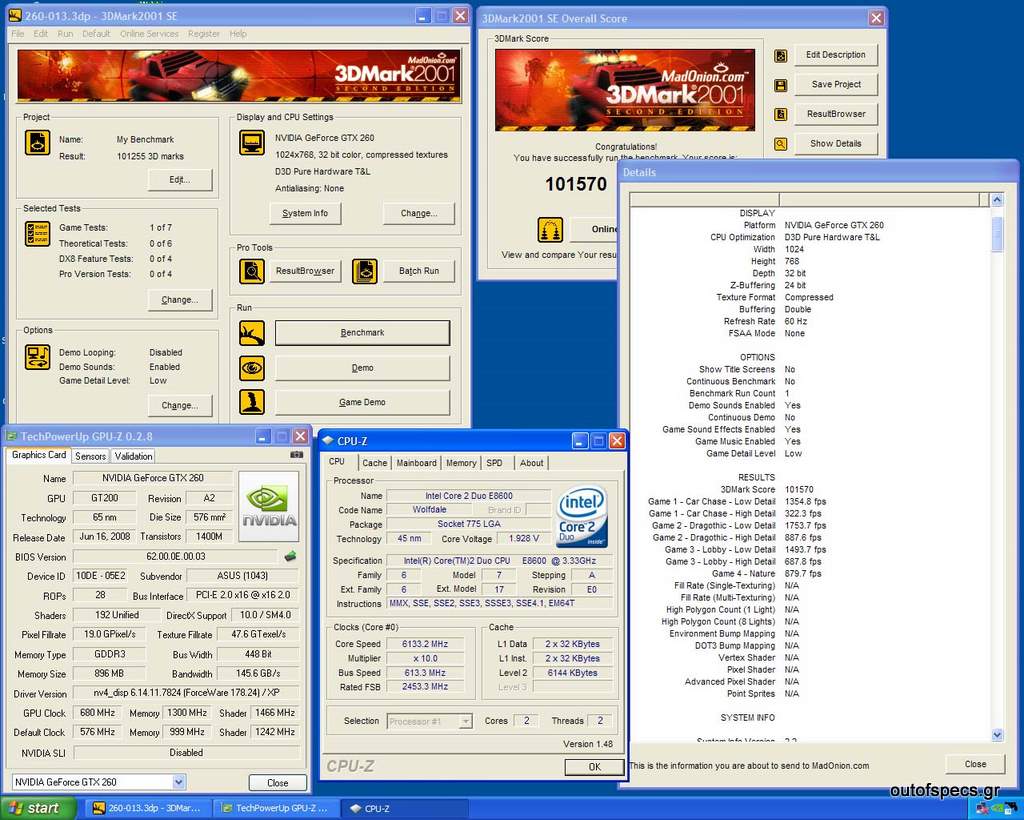Screen dimensions: 1024x820
Task: Click Change button under Selected Tests
Action: [x=180, y=300]
